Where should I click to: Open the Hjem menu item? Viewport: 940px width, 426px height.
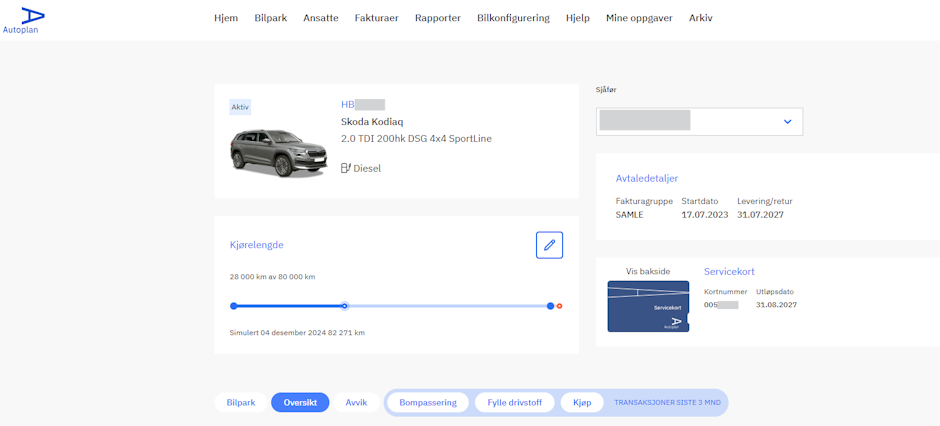coord(226,18)
